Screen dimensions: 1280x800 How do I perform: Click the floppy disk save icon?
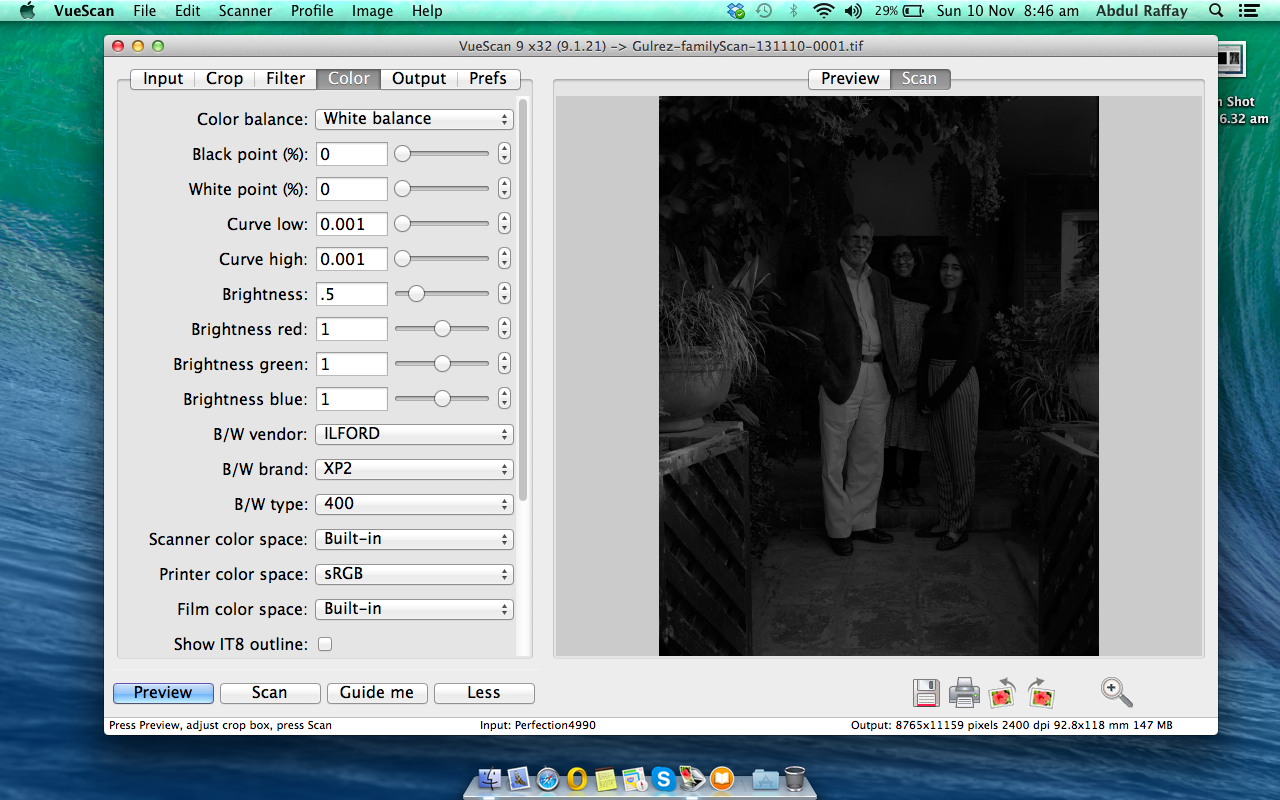coord(926,692)
